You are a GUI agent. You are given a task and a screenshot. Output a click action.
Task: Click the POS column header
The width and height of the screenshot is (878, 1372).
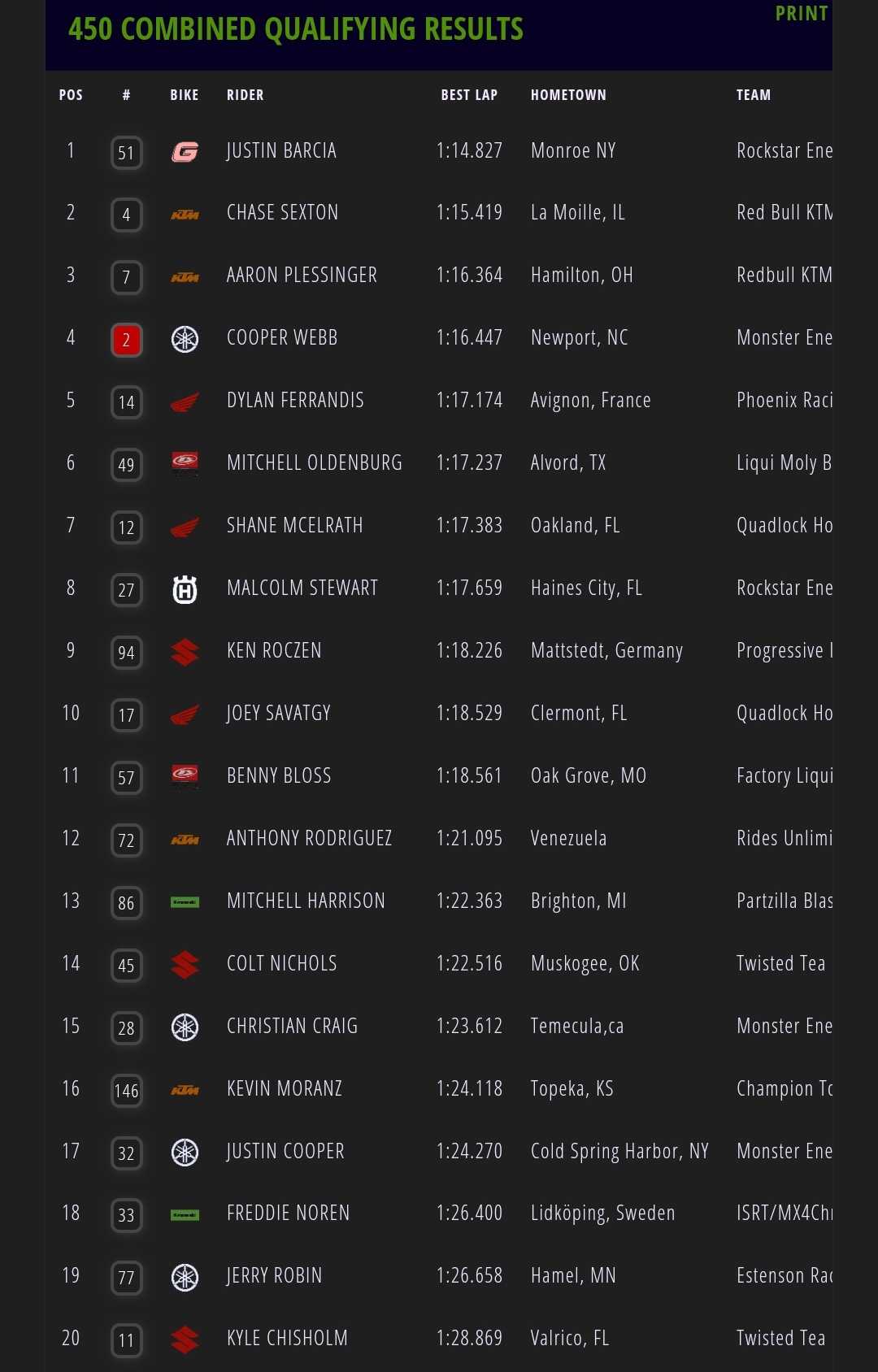pyautogui.click(x=71, y=95)
